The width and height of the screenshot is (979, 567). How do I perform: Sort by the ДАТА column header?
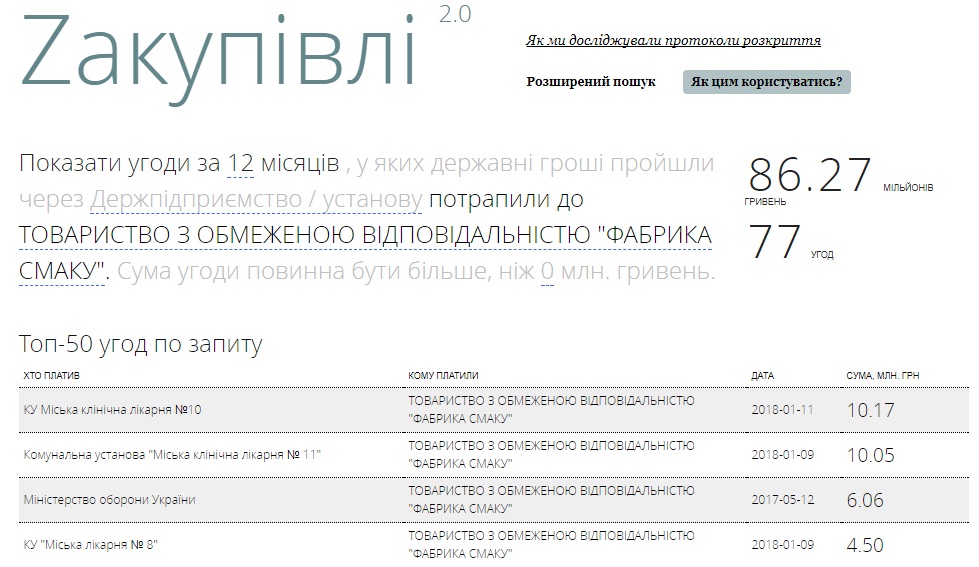[762, 376]
